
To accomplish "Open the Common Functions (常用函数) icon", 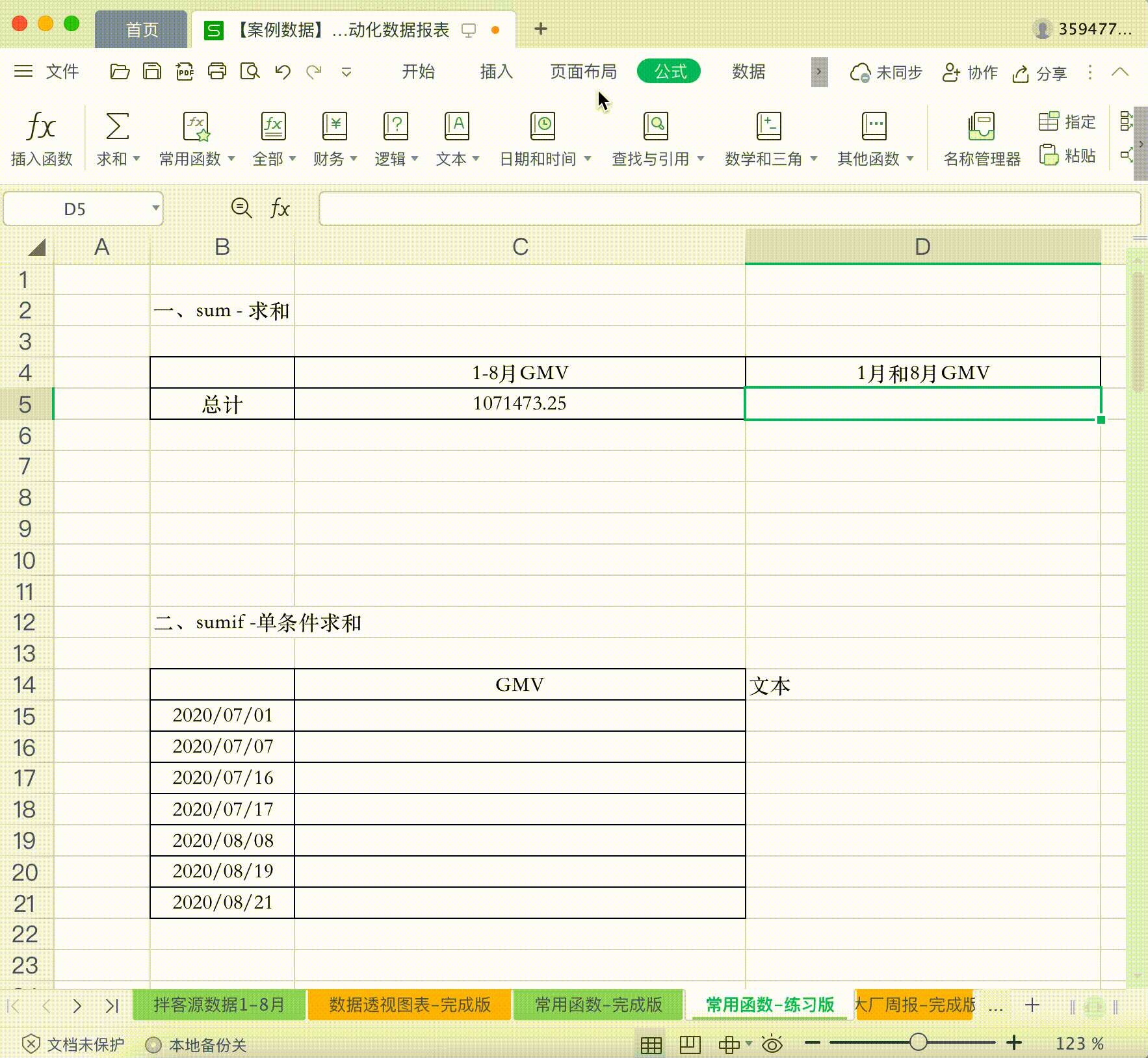I will [x=196, y=125].
